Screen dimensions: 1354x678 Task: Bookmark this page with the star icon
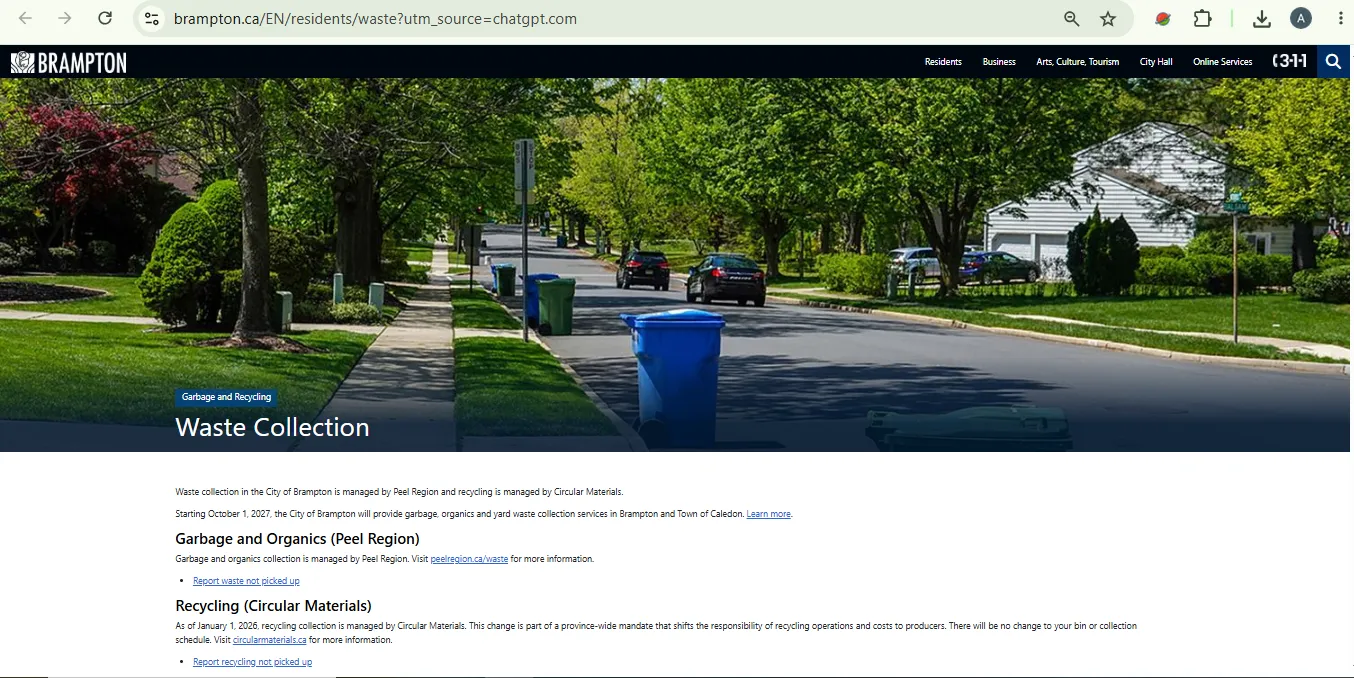pos(1108,18)
